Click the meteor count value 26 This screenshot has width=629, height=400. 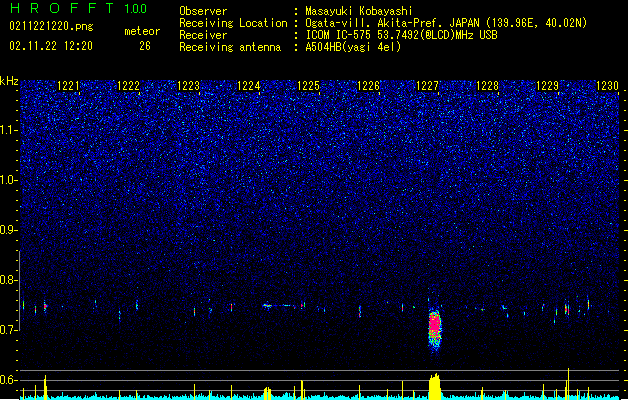pyautogui.click(x=145, y=46)
